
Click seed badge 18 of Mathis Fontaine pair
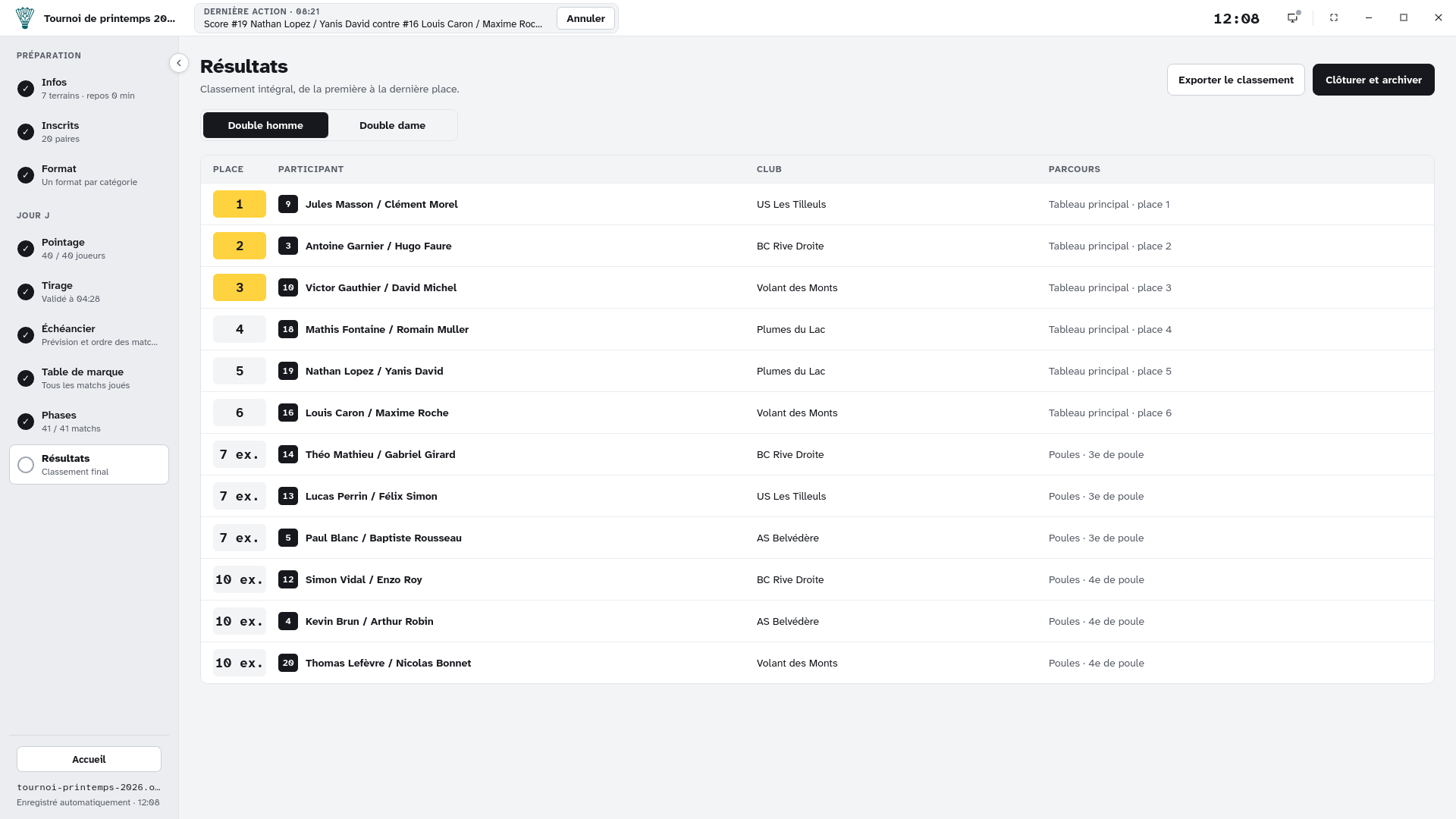point(288,329)
